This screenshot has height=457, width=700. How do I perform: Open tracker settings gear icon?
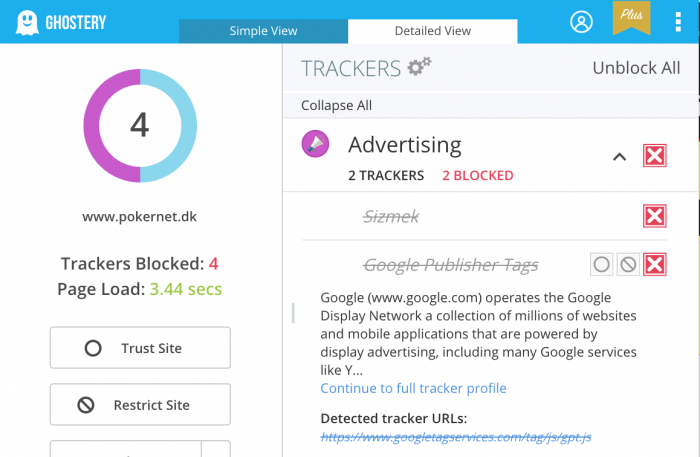(x=419, y=67)
